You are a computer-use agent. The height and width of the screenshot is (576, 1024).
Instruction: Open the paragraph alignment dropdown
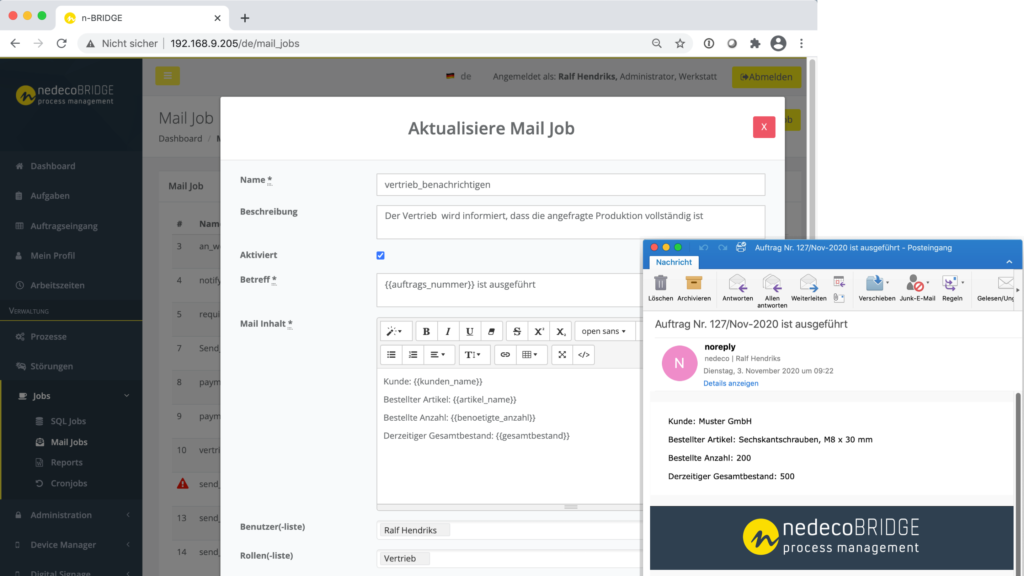tap(437, 355)
